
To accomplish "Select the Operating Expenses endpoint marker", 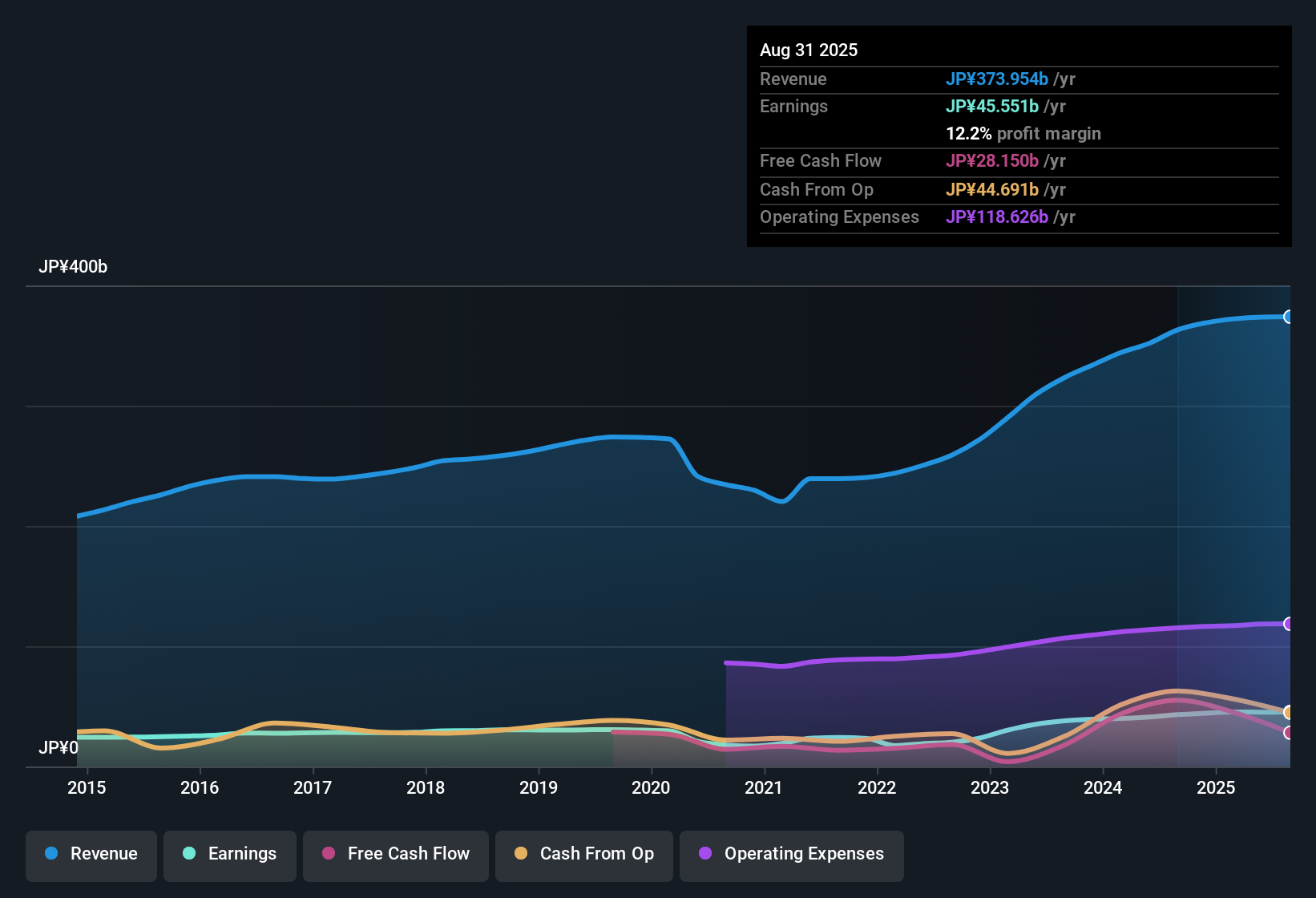I will click(x=1288, y=624).
